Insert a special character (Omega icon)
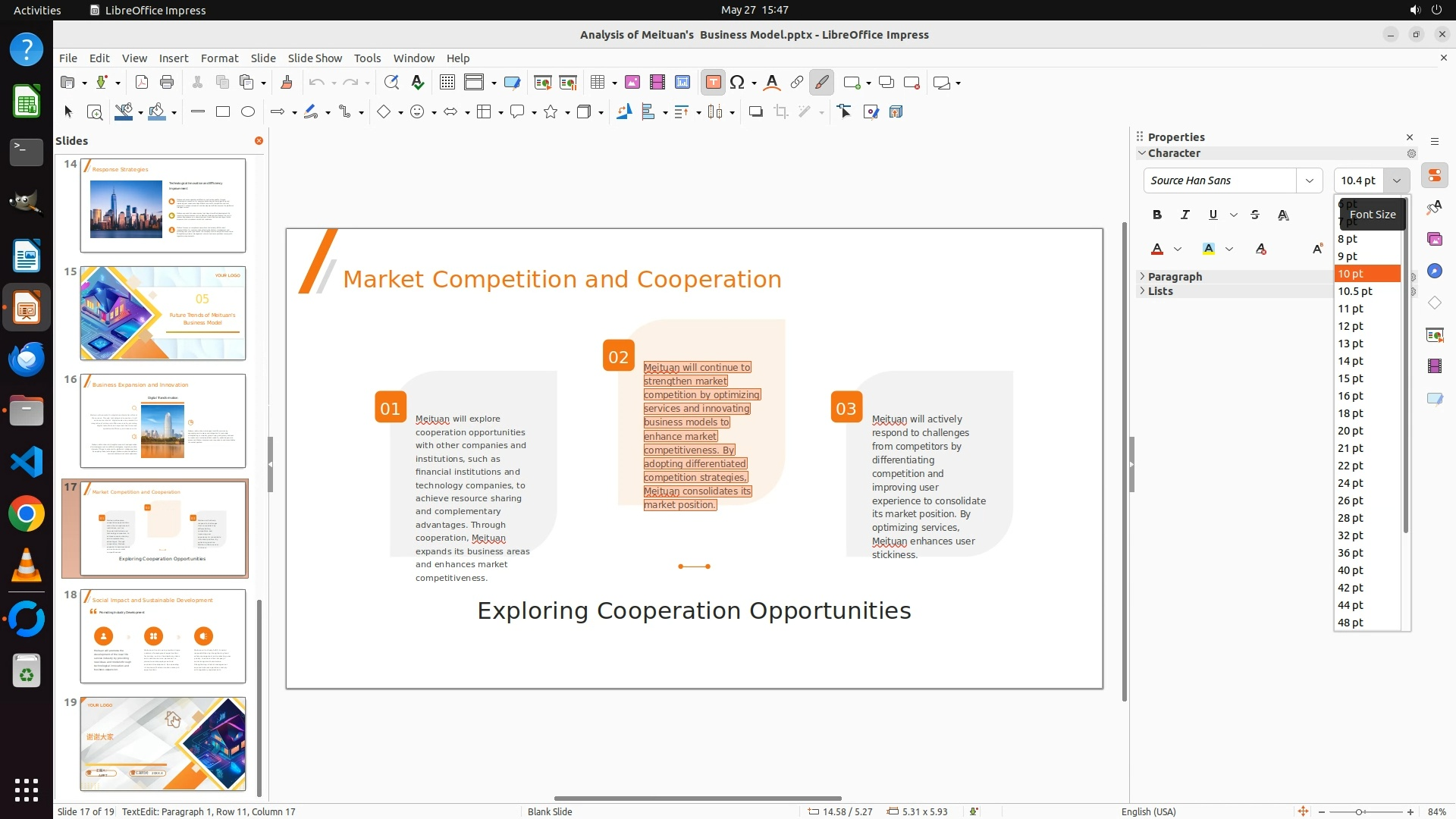The width and height of the screenshot is (1456, 819). coord(736,83)
